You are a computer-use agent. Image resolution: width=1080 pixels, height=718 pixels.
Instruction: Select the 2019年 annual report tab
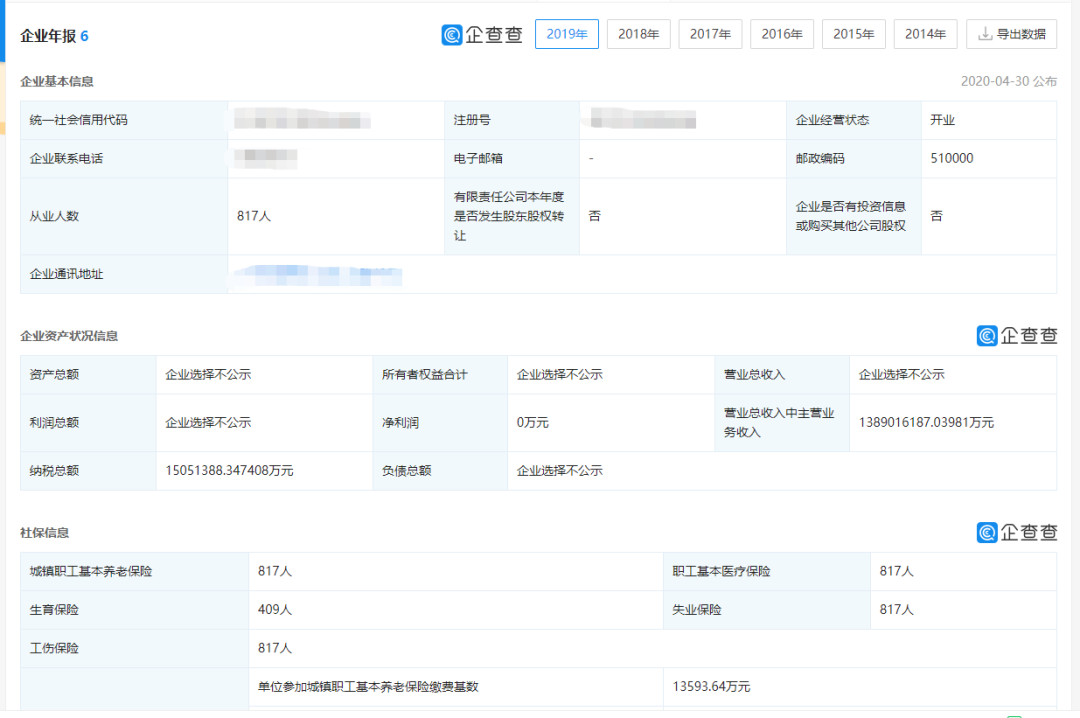coord(566,34)
